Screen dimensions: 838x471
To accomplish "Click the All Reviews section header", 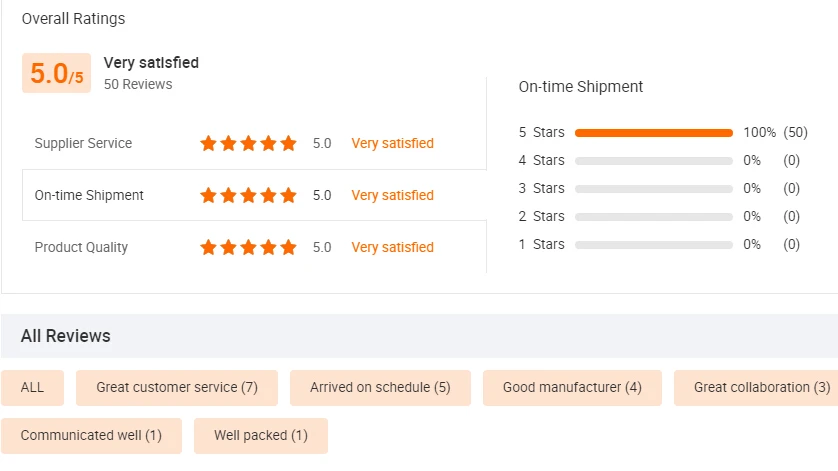I will [66, 336].
